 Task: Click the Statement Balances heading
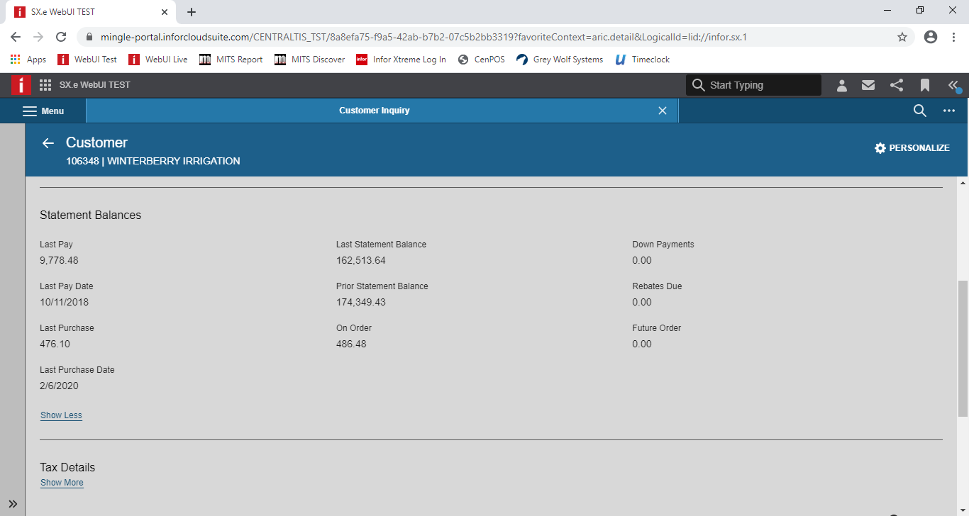(x=90, y=215)
